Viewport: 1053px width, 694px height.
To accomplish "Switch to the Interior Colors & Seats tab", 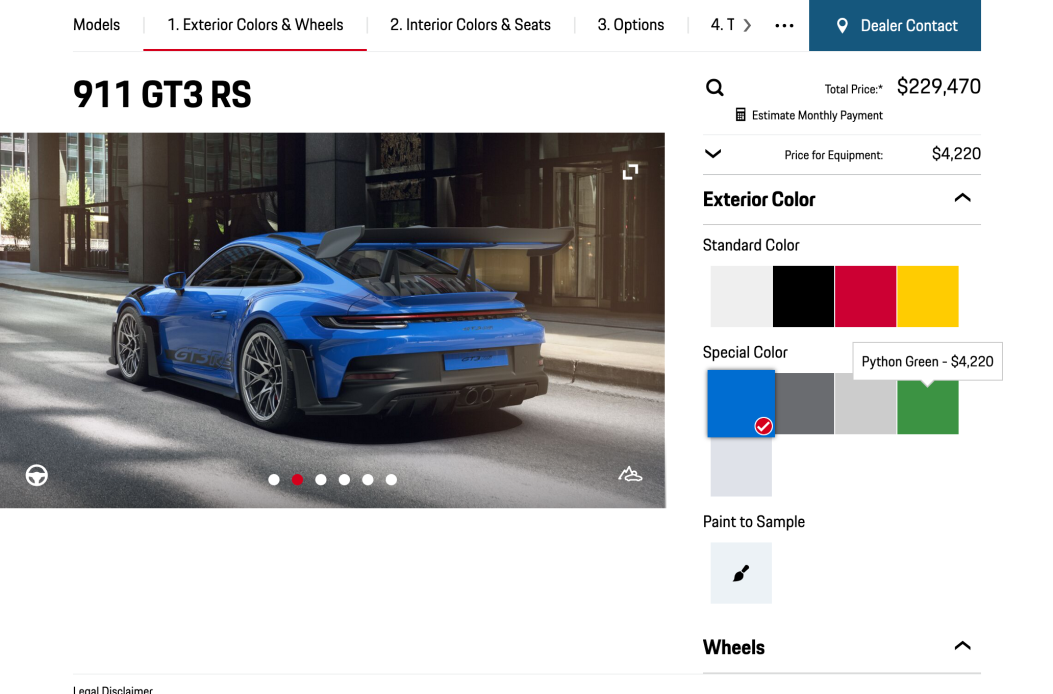I will pos(469,25).
